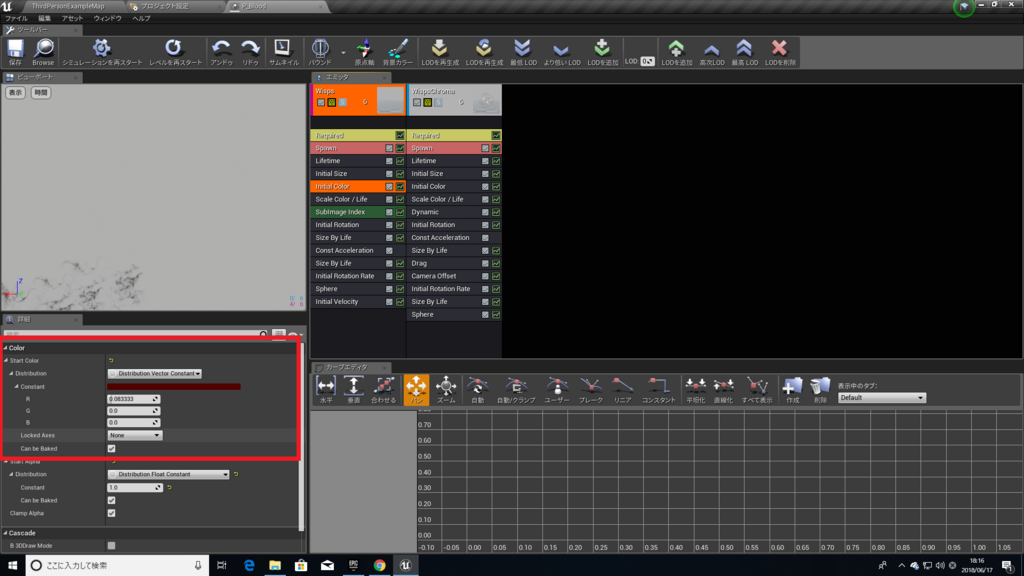Open Locked Axes None dropdown

click(135, 435)
